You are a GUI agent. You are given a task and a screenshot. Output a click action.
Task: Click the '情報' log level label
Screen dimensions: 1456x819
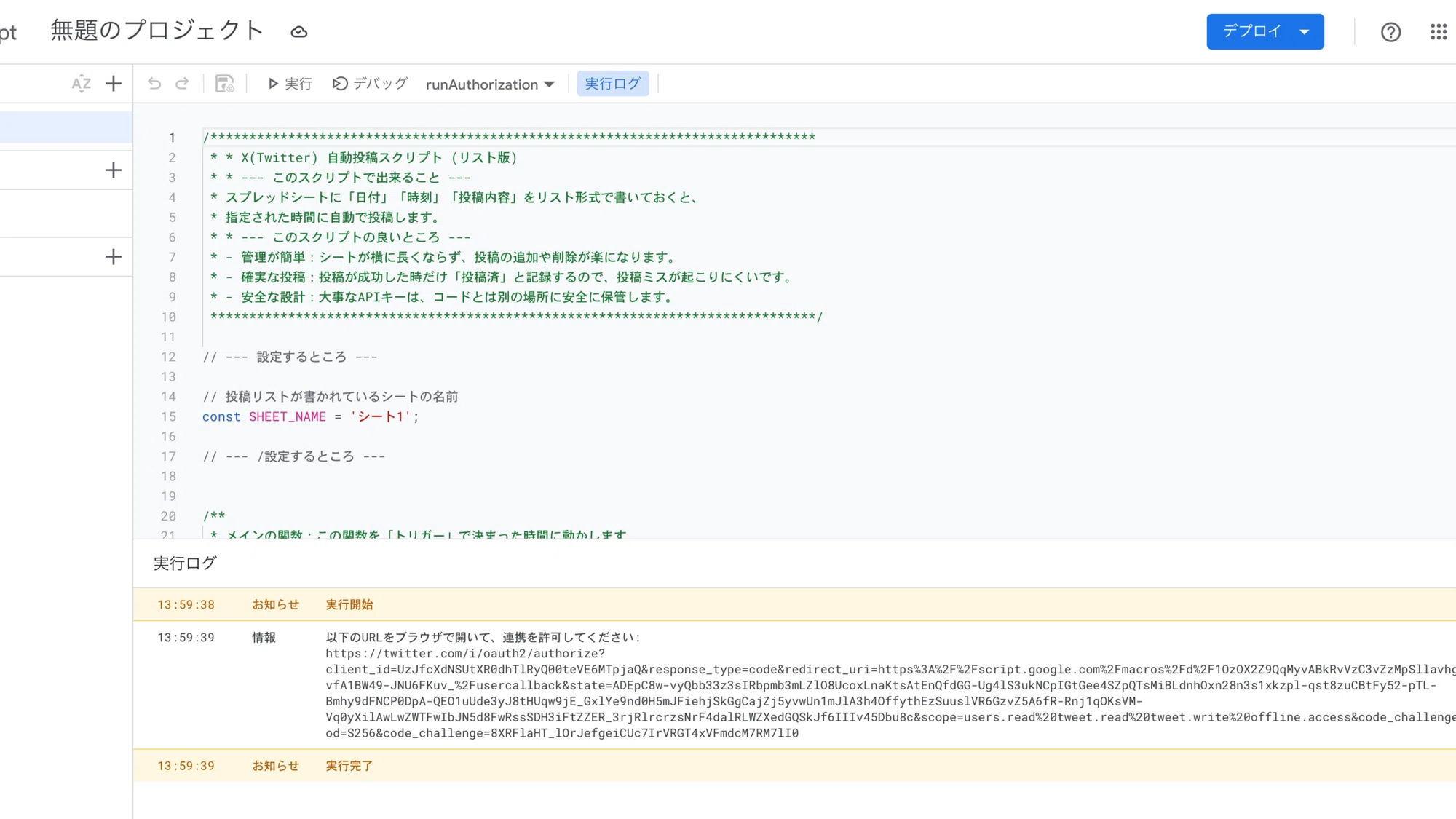(x=264, y=638)
